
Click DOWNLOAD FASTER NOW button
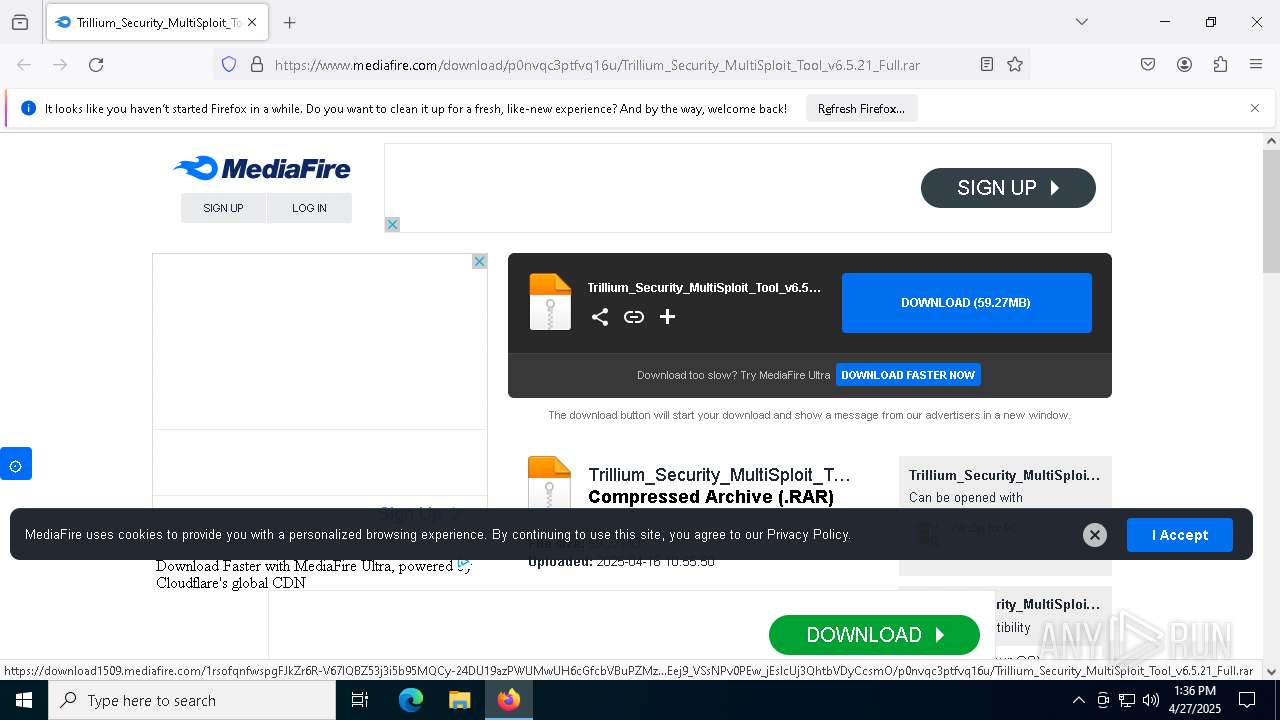click(908, 375)
